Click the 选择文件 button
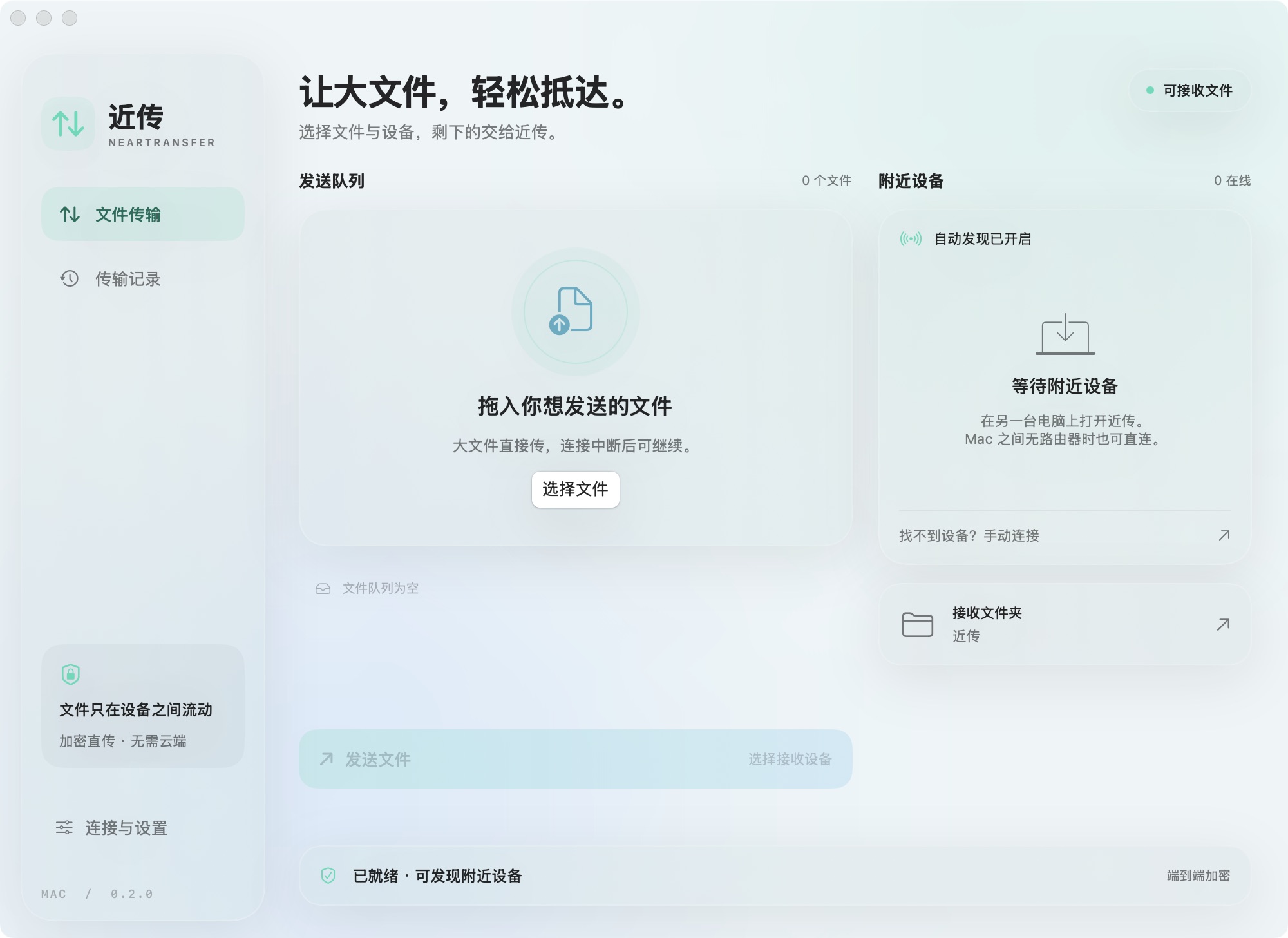 point(575,489)
